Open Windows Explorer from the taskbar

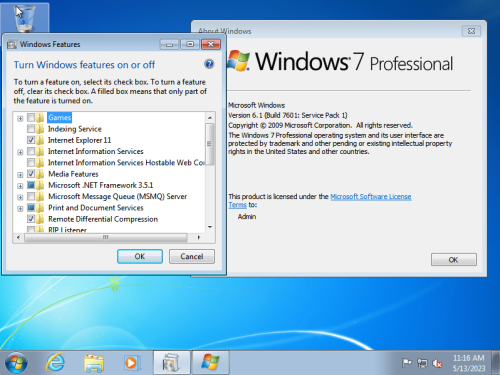(94, 363)
